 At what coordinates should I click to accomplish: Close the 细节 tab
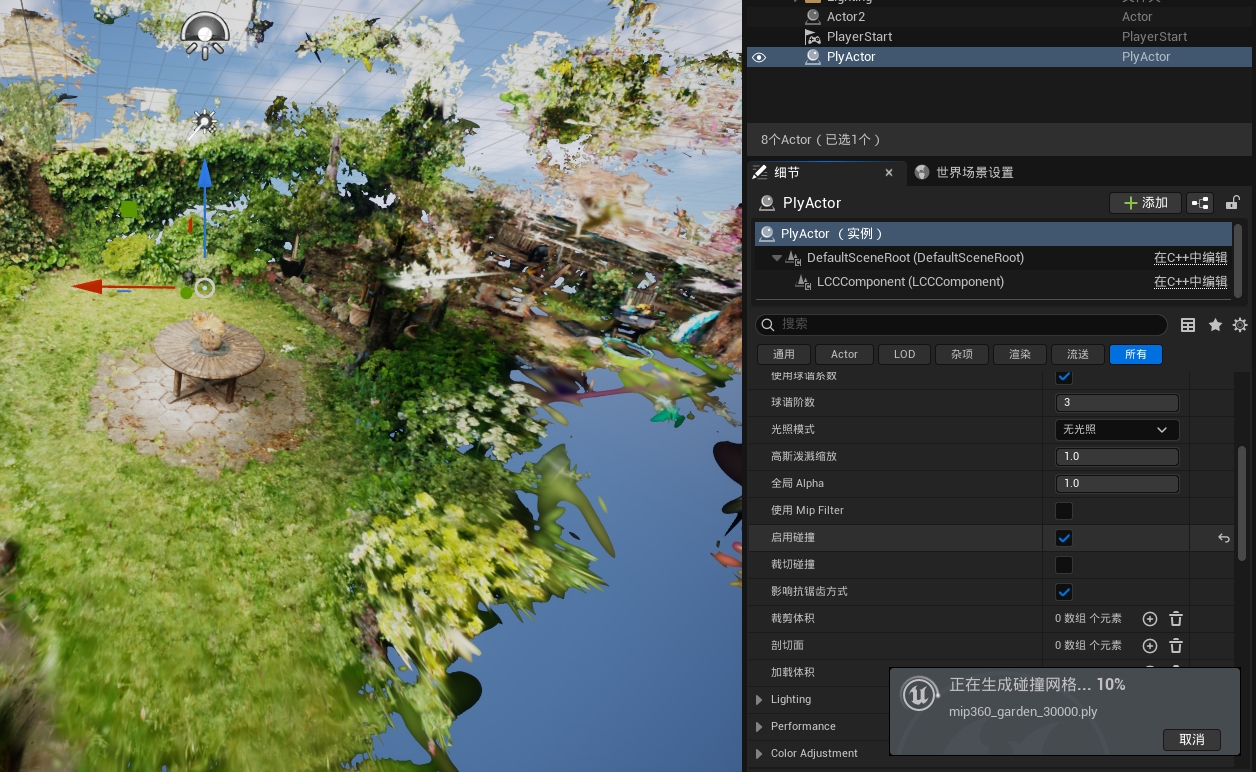click(889, 173)
